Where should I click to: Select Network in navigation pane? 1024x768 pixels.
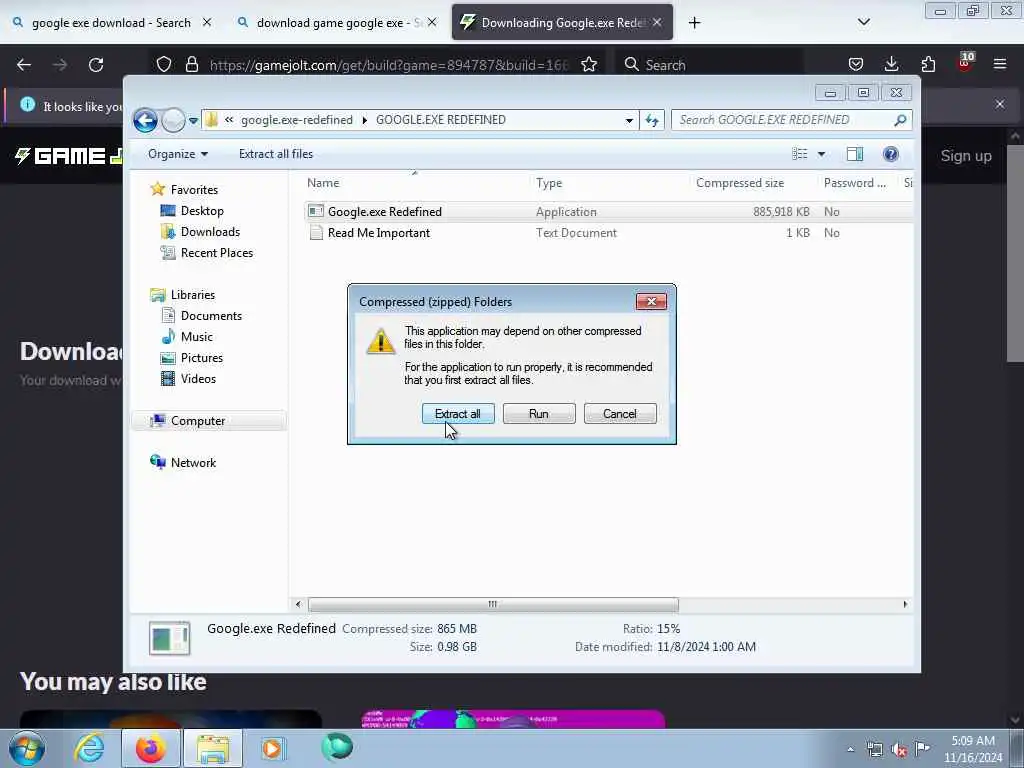coord(193,462)
